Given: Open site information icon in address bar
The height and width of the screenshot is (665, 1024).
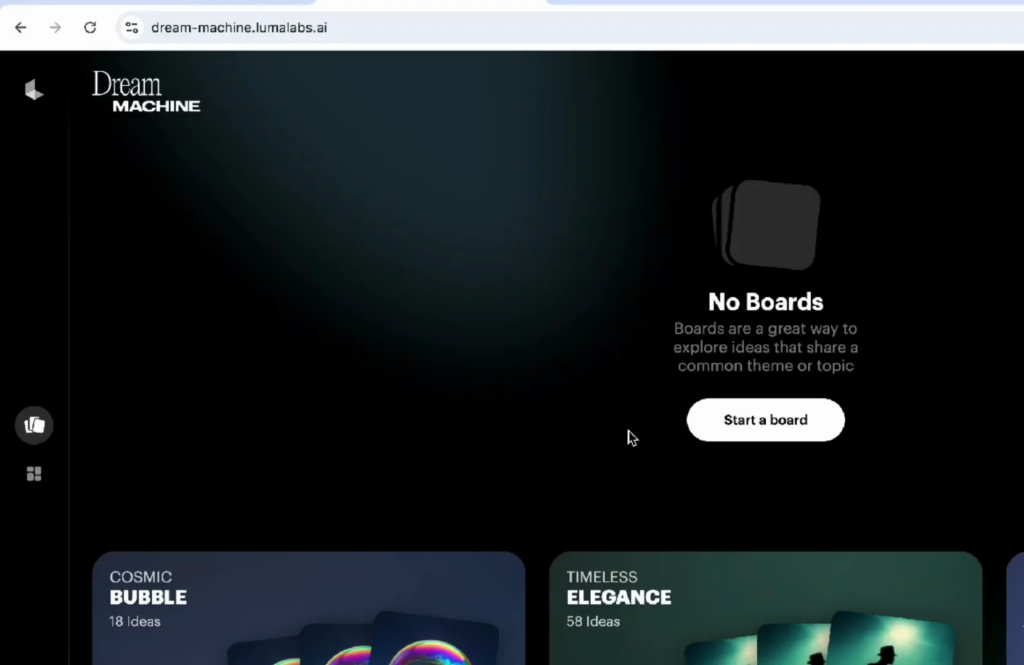Looking at the screenshot, I should tap(131, 27).
